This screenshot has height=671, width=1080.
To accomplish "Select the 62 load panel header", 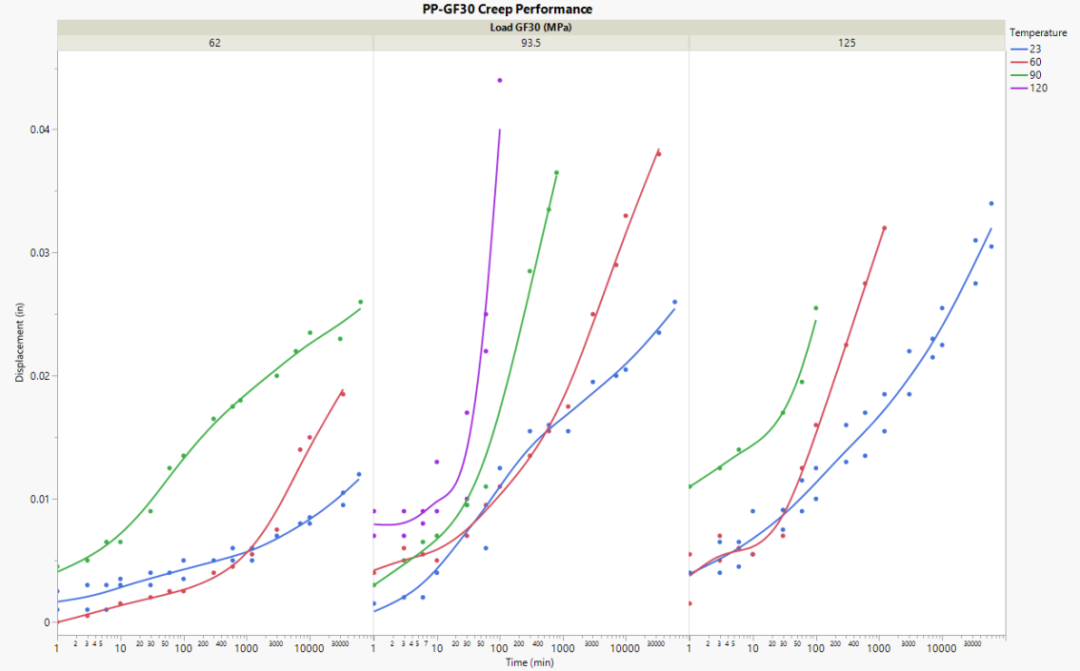I will (215, 43).
